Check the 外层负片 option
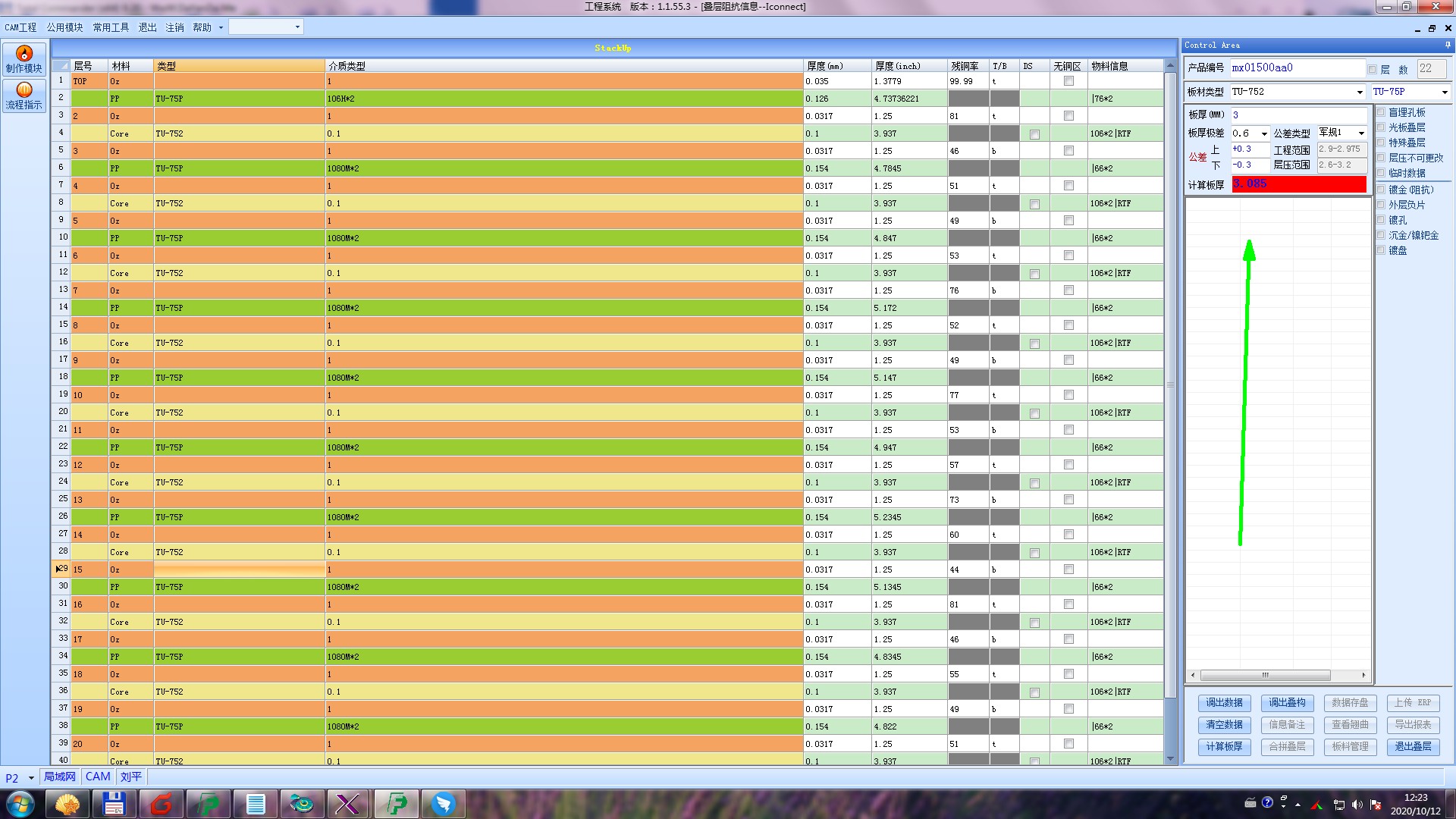The height and width of the screenshot is (819, 1456). click(1381, 205)
